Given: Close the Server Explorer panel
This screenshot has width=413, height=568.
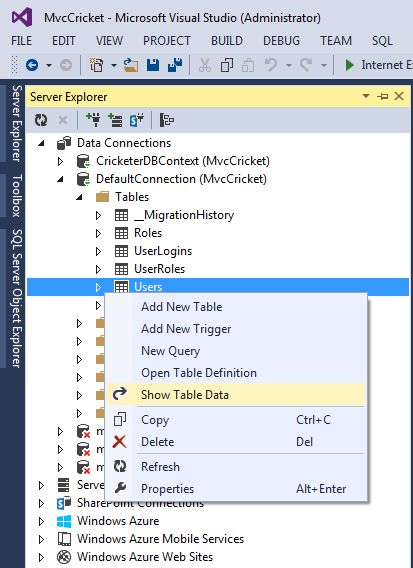Looking at the screenshot, I should coord(399,96).
